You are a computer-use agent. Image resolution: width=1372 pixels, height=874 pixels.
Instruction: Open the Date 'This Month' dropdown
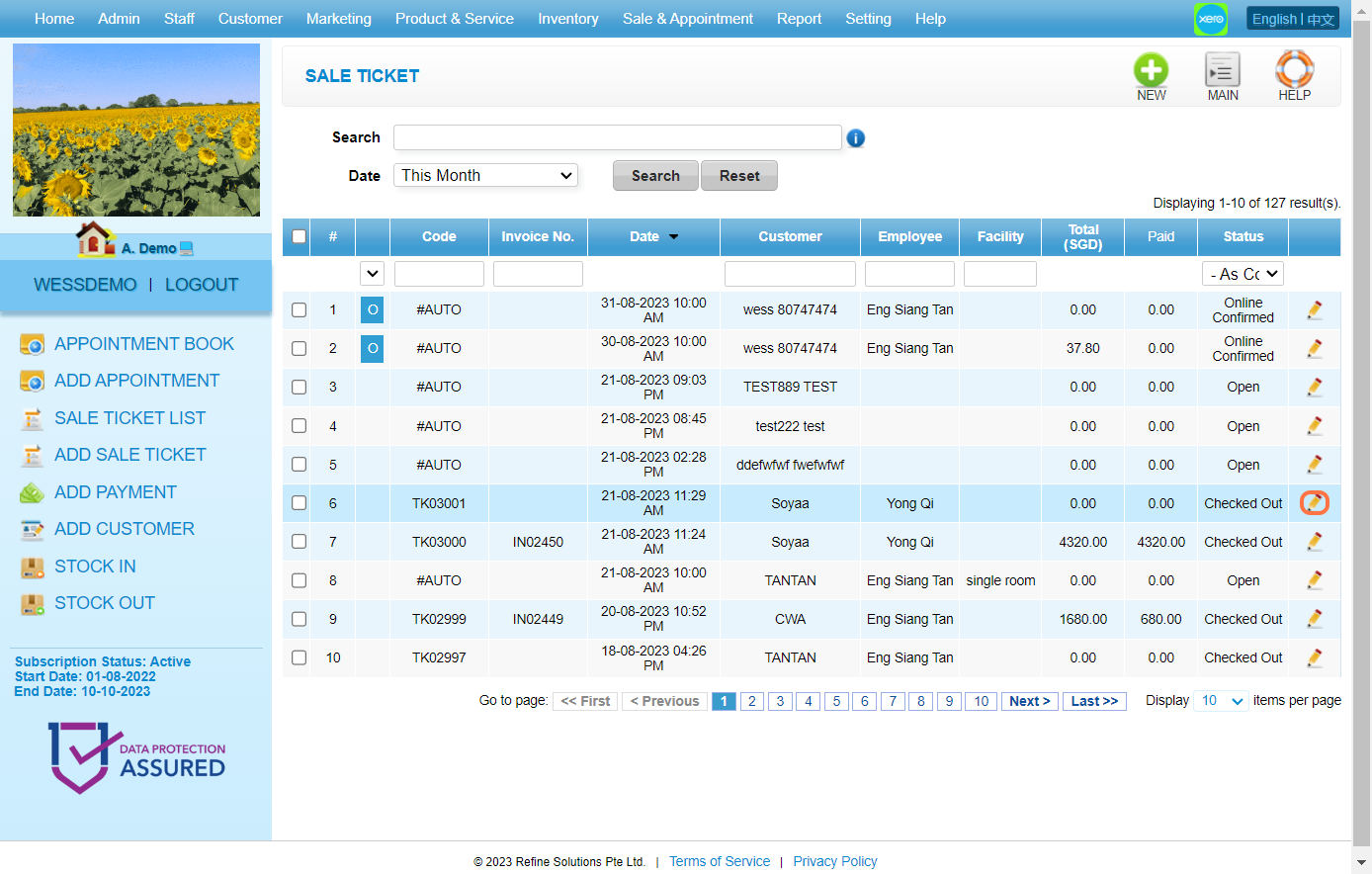pyautogui.click(x=485, y=175)
